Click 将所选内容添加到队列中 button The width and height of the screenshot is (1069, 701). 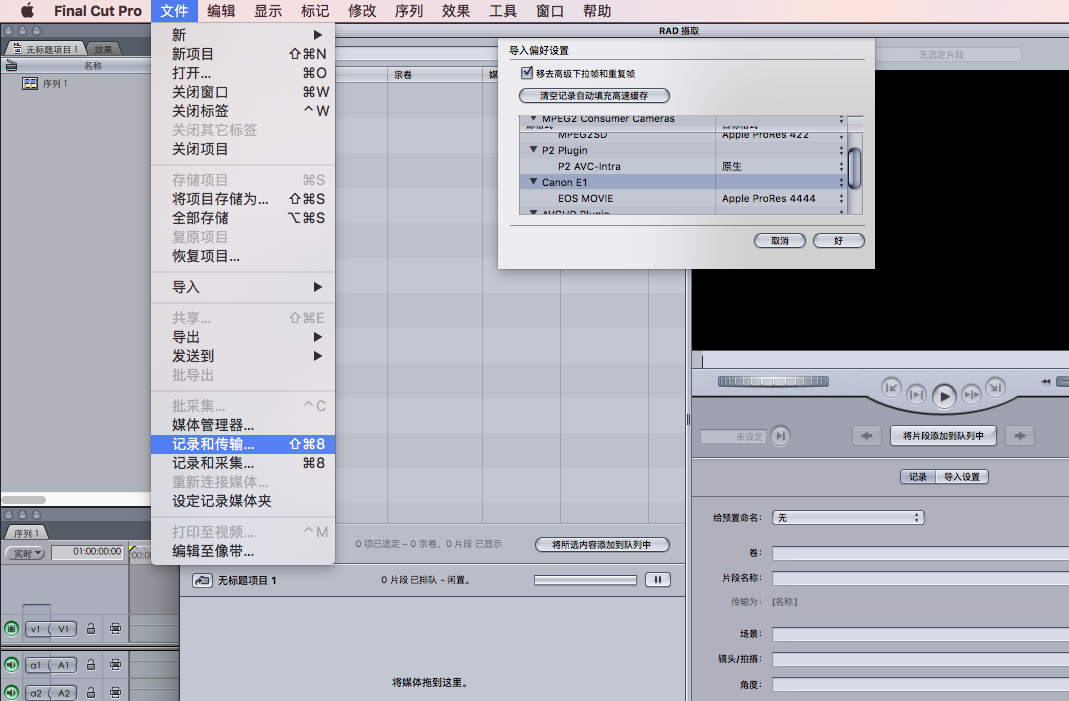[x=602, y=544]
